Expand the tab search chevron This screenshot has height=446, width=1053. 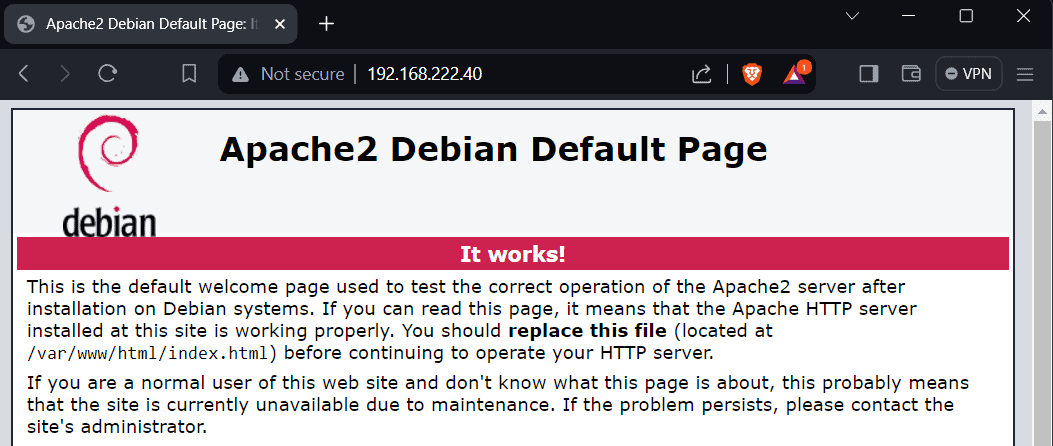[x=852, y=16]
